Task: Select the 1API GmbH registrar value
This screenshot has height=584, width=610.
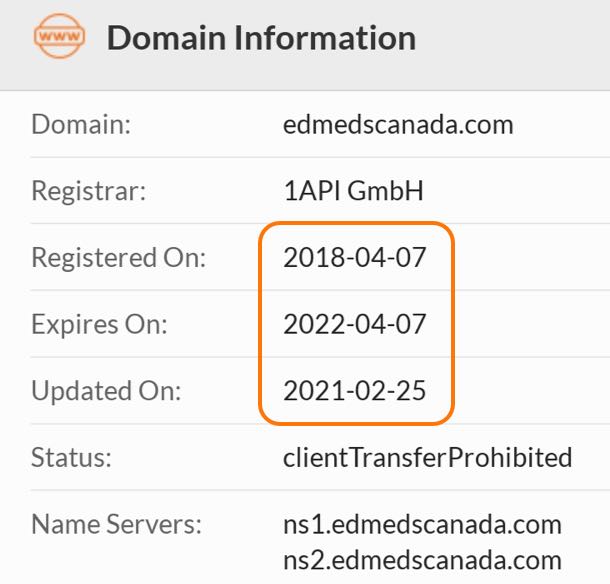Action: [x=353, y=191]
